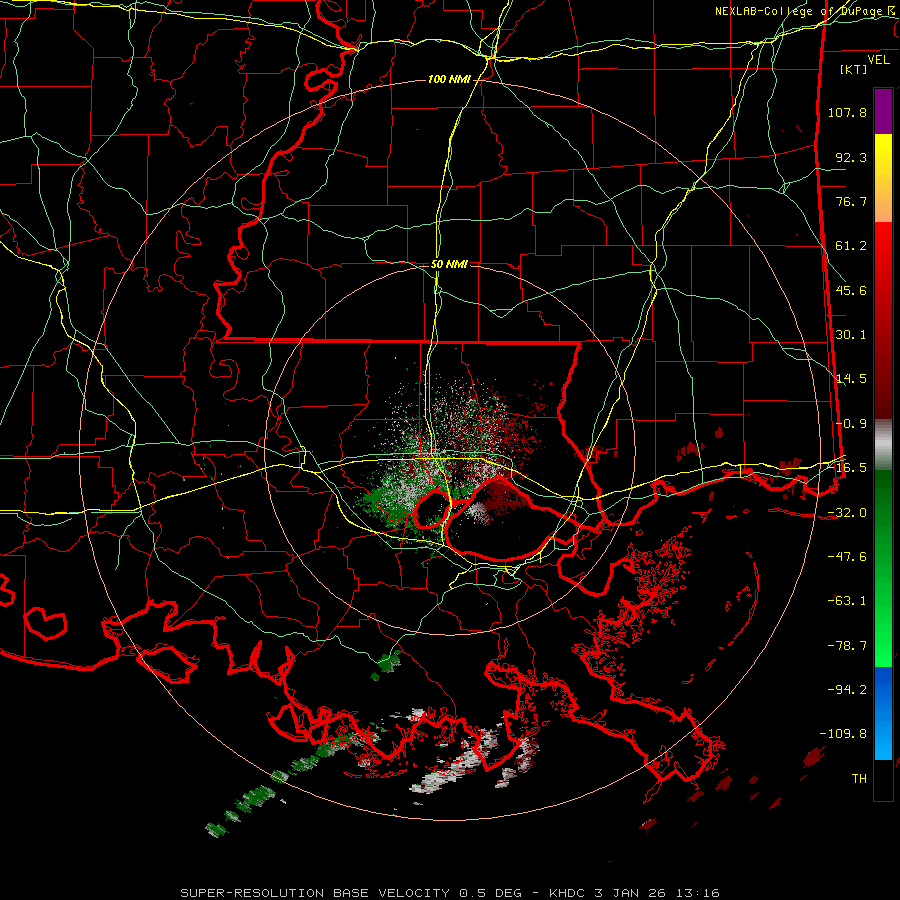Select the -32.0 value on velocity scale
The width and height of the screenshot is (900, 900).
coord(847,513)
